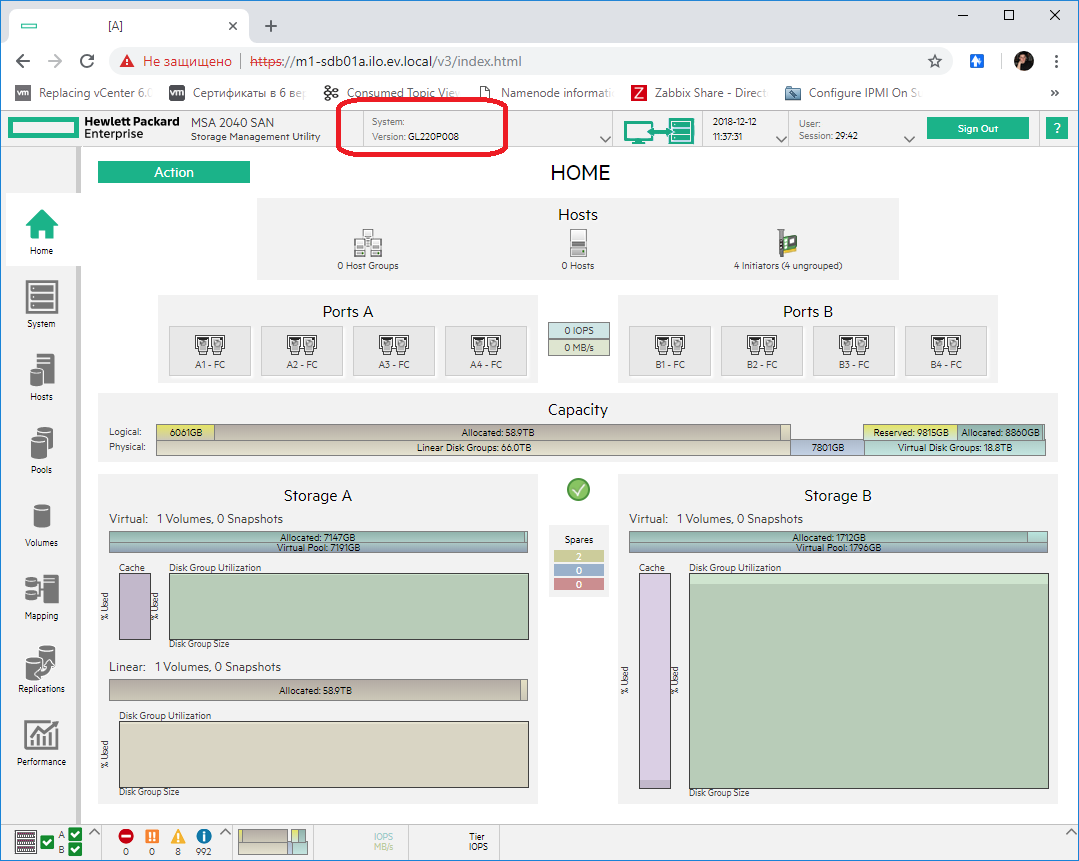Click overall system health check indicator
The width and height of the screenshot is (1079, 861).
point(47,842)
